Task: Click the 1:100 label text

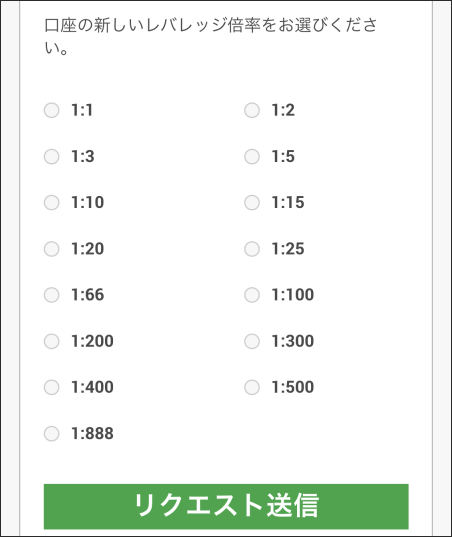Action: 292,295
